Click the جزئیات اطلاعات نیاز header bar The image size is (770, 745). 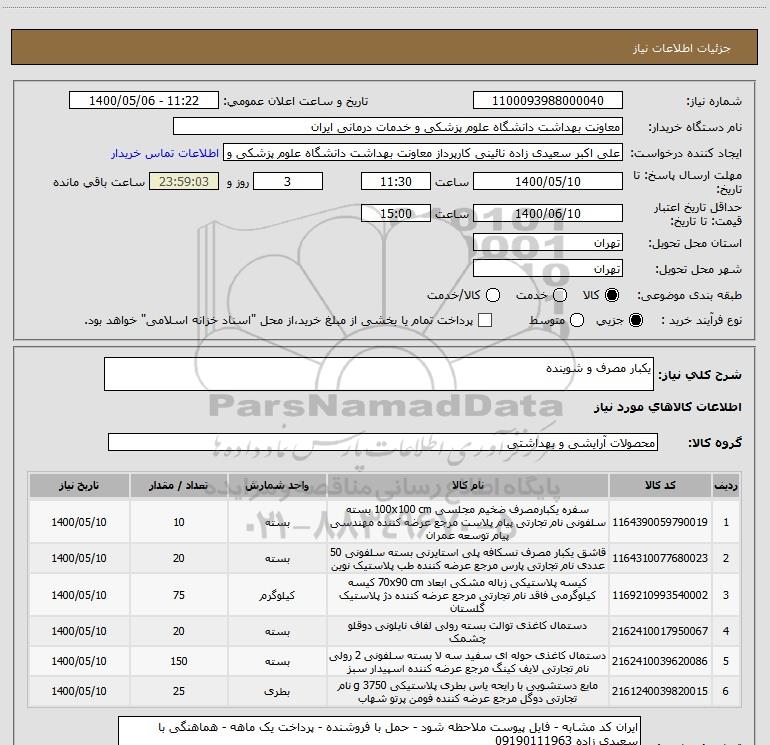[385, 47]
